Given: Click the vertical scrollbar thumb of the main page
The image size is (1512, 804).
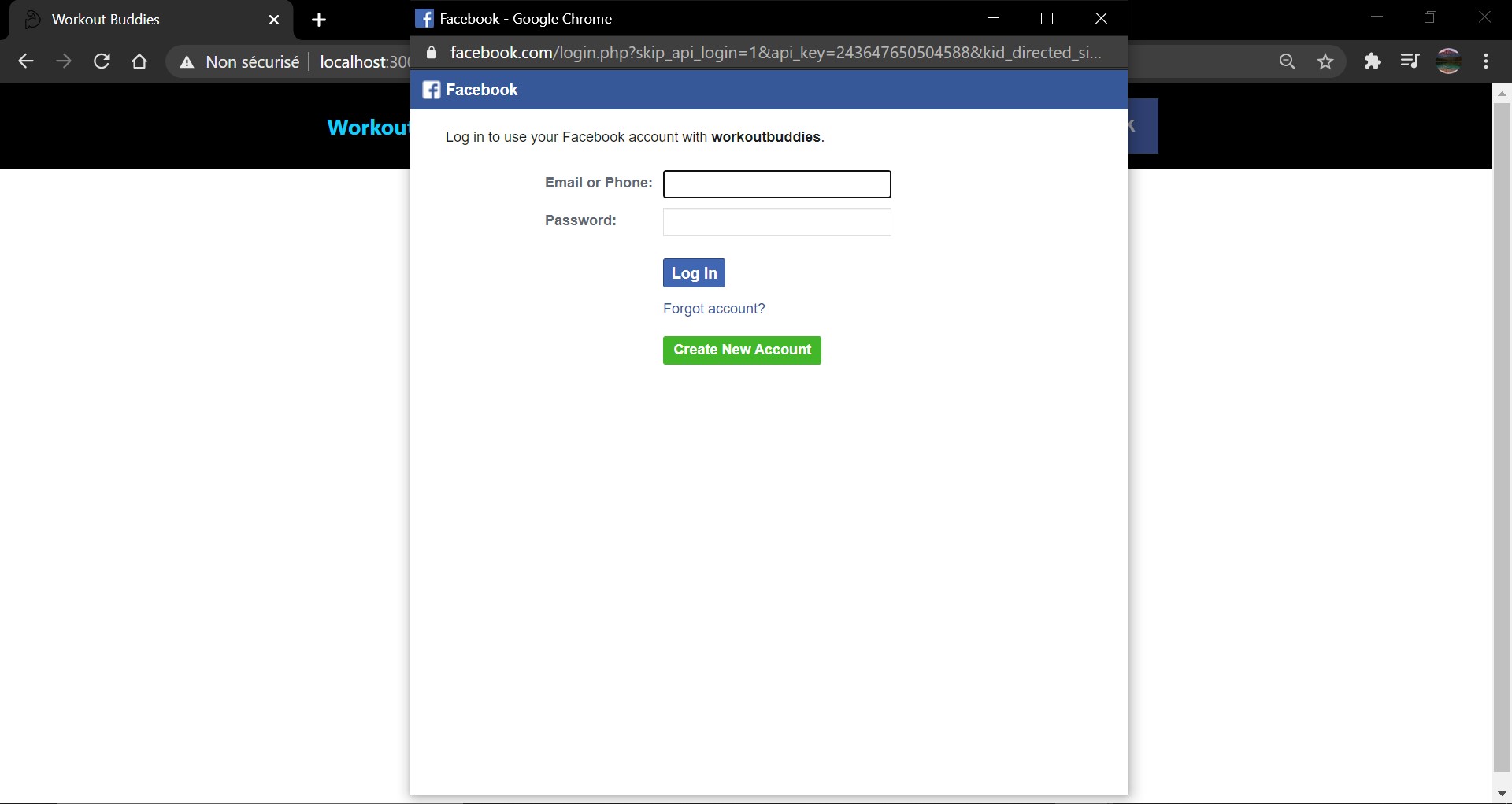Looking at the screenshot, I should click(x=1502, y=437).
